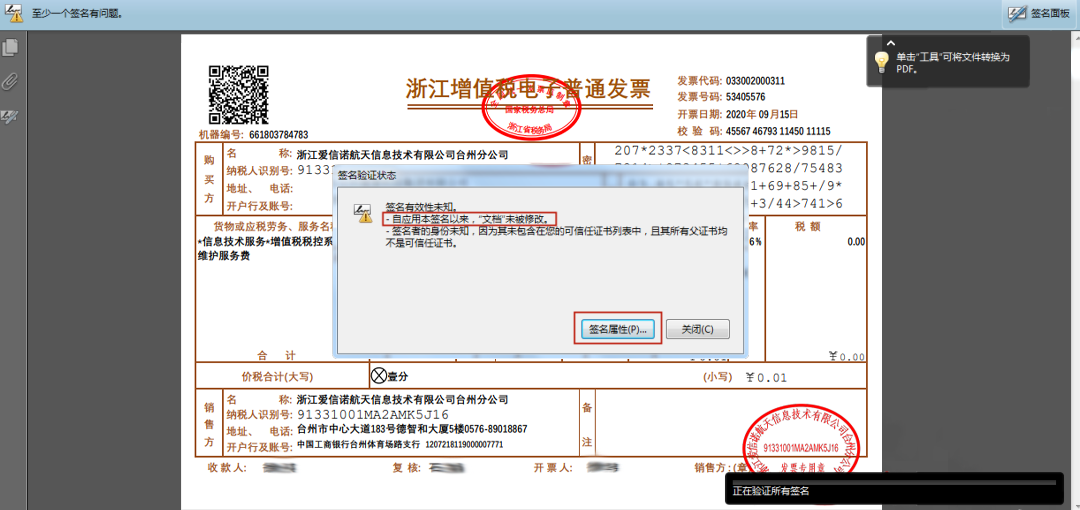1080x510 pixels.
Task: Open page thumbnails icon in left sidebar
Action: click(10, 48)
